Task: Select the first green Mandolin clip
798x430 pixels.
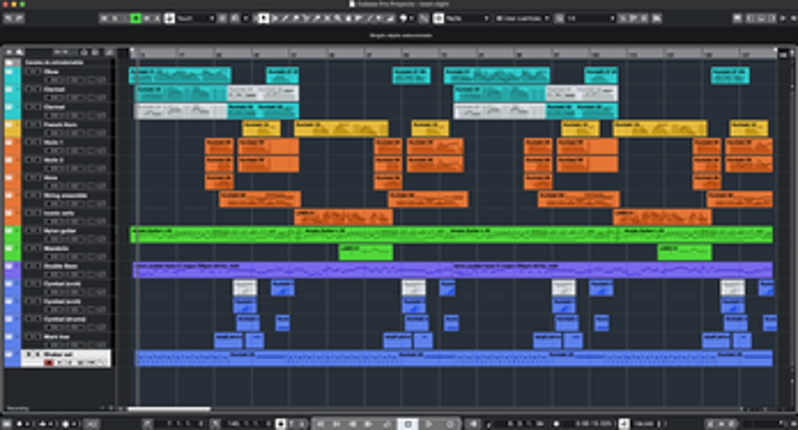Action: coord(365,252)
